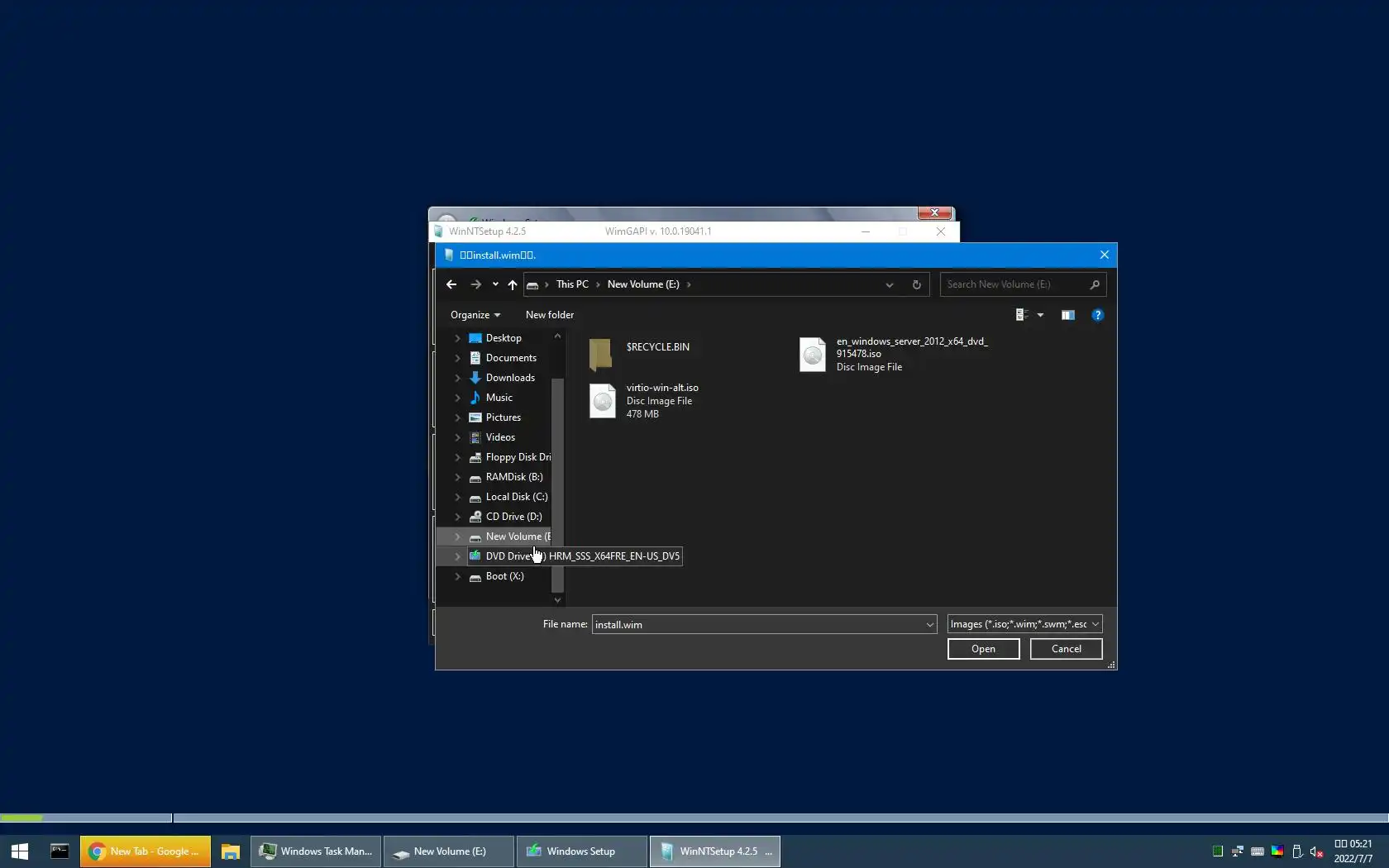Open the recent locations dropdown arrow

(x=495, y=284)
